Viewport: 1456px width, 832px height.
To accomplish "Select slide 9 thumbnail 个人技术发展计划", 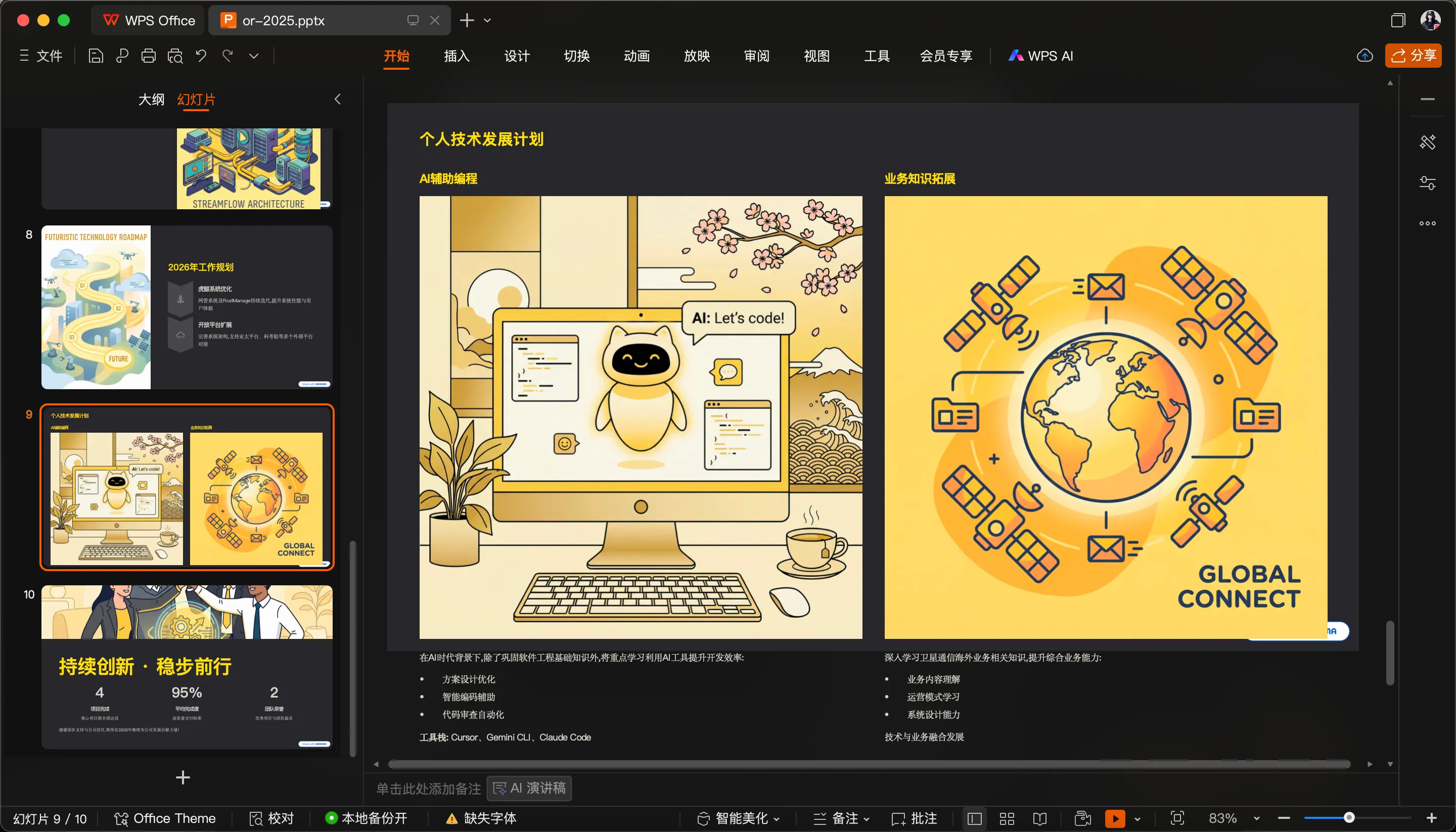I will [187, 487].
